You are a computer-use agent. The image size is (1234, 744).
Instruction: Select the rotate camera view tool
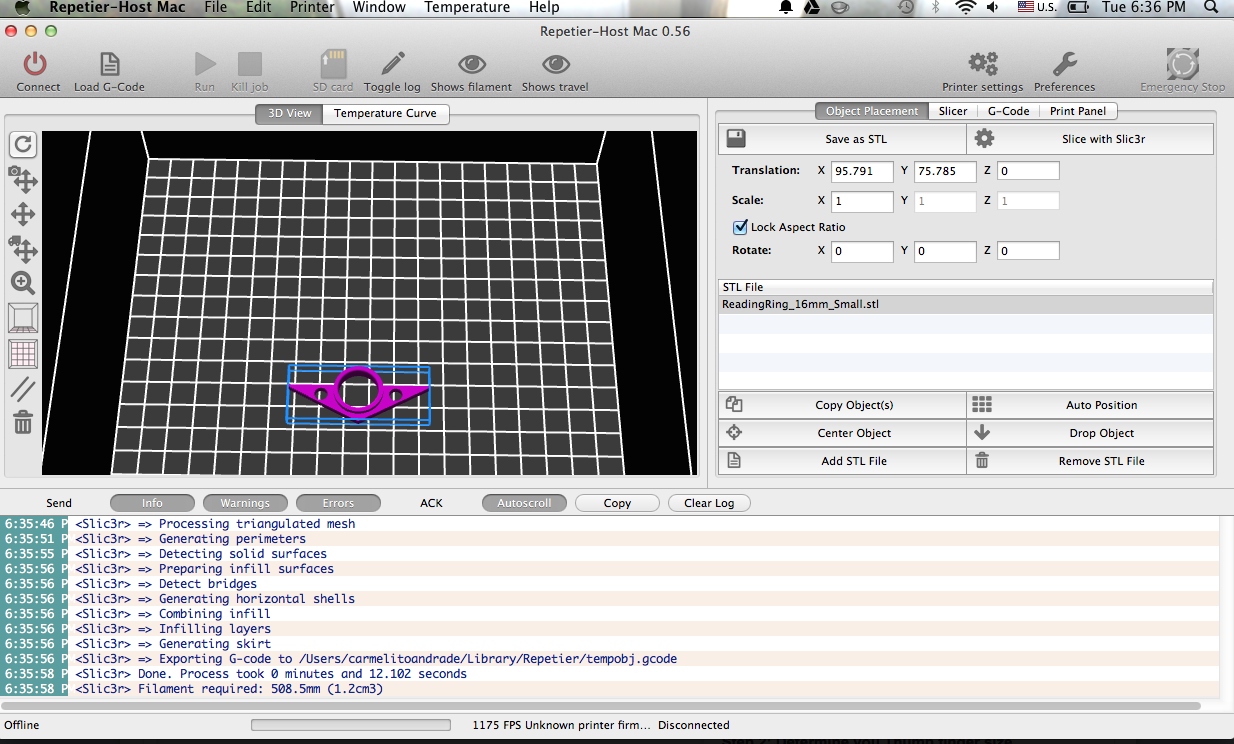click(23, 180)
